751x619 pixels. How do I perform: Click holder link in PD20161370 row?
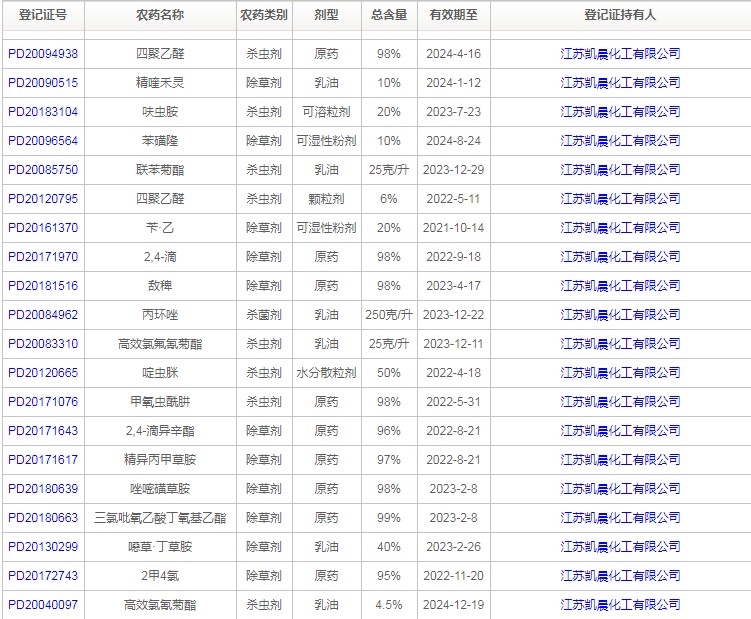[620, 228]
